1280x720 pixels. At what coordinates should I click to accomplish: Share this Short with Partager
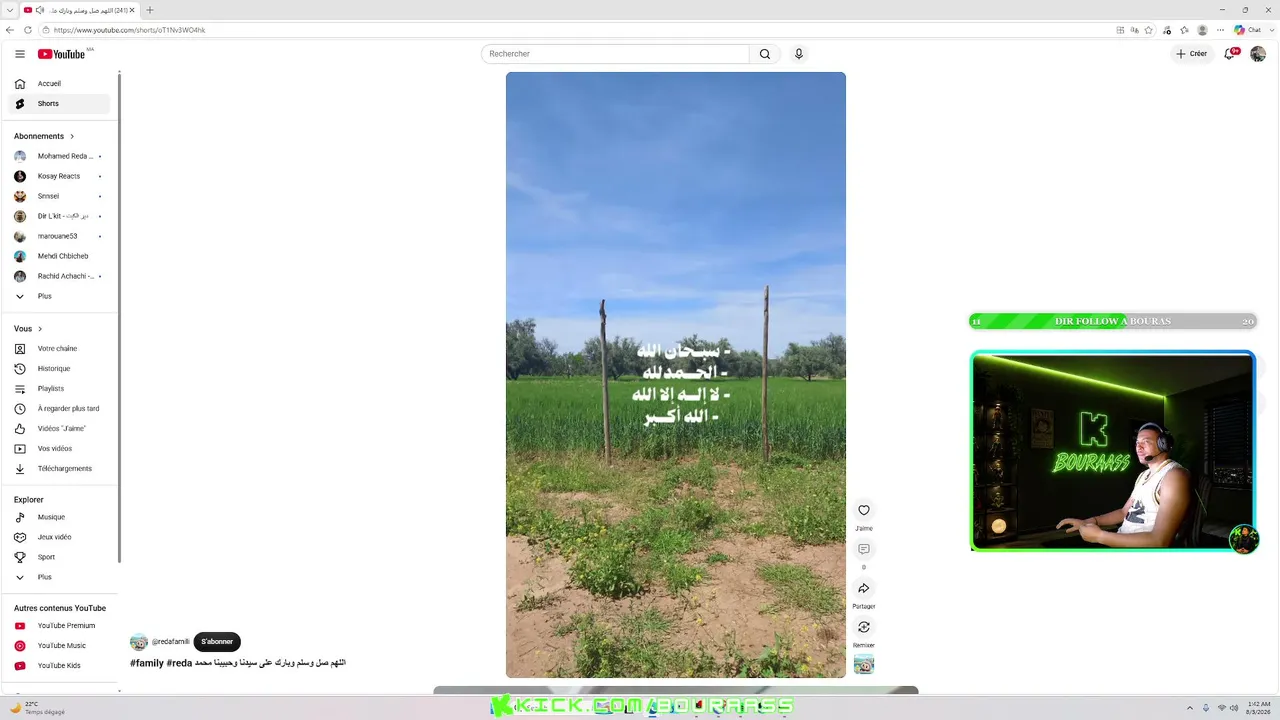864,588
